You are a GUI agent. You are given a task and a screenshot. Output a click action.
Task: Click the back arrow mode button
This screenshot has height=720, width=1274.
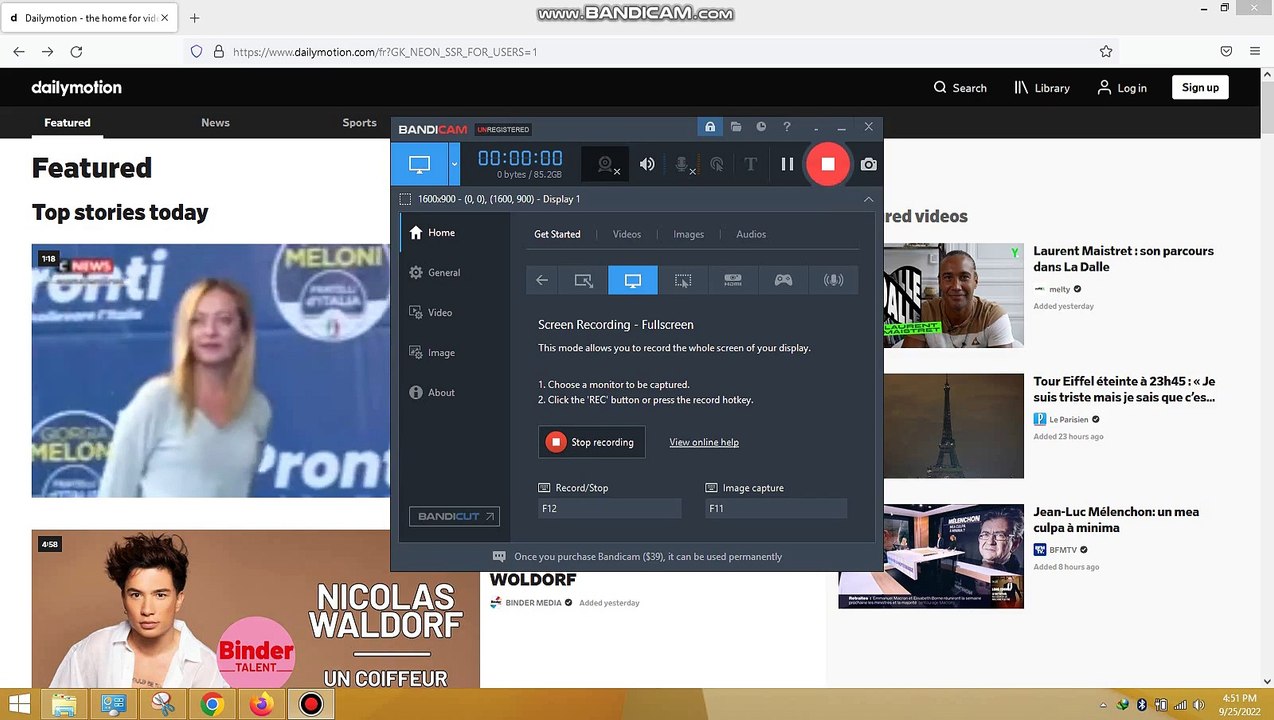tap(542, 280)
